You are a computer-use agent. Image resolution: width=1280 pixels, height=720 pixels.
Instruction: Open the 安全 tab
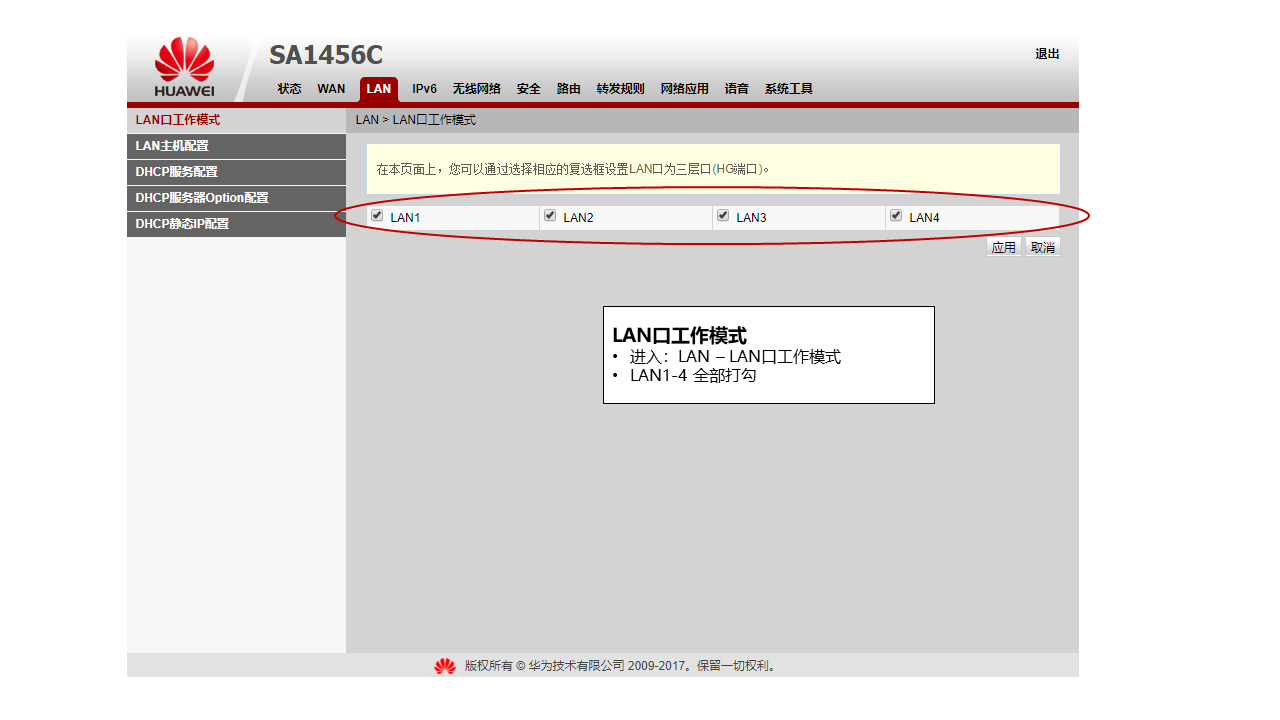pos(528,89)
